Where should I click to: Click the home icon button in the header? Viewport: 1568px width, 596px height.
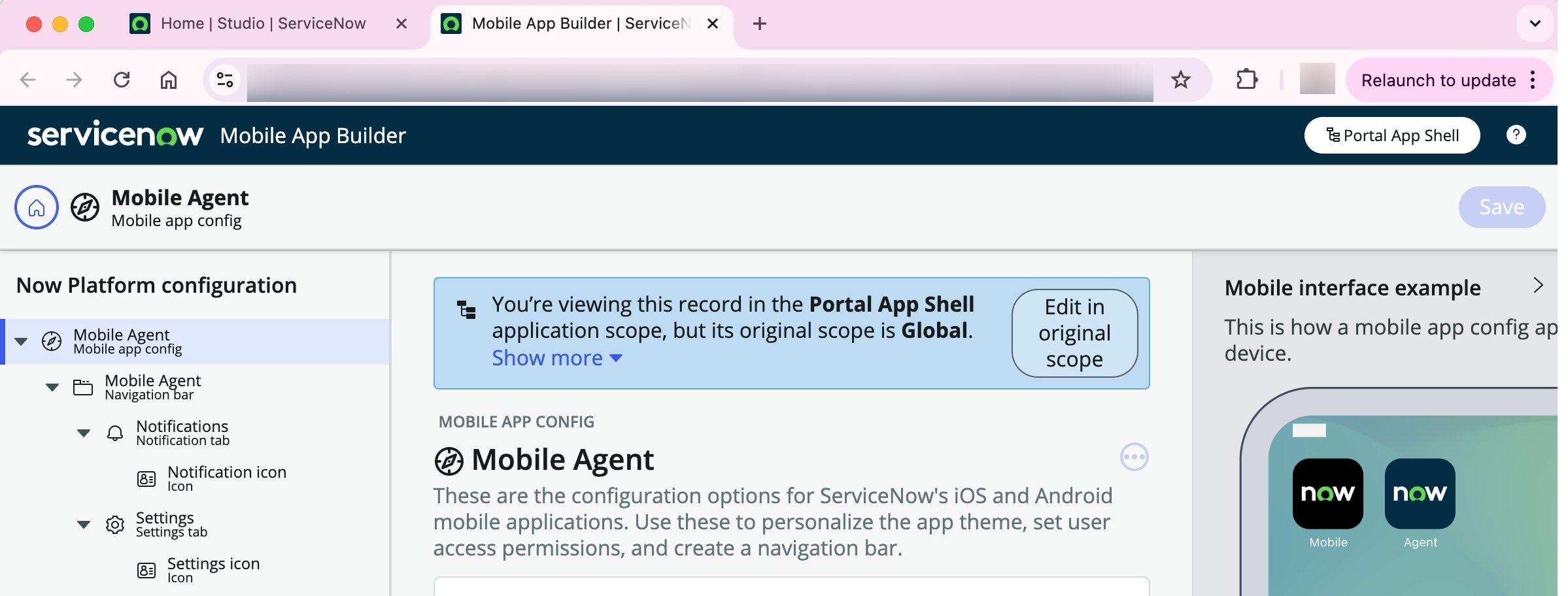[37, 207]
